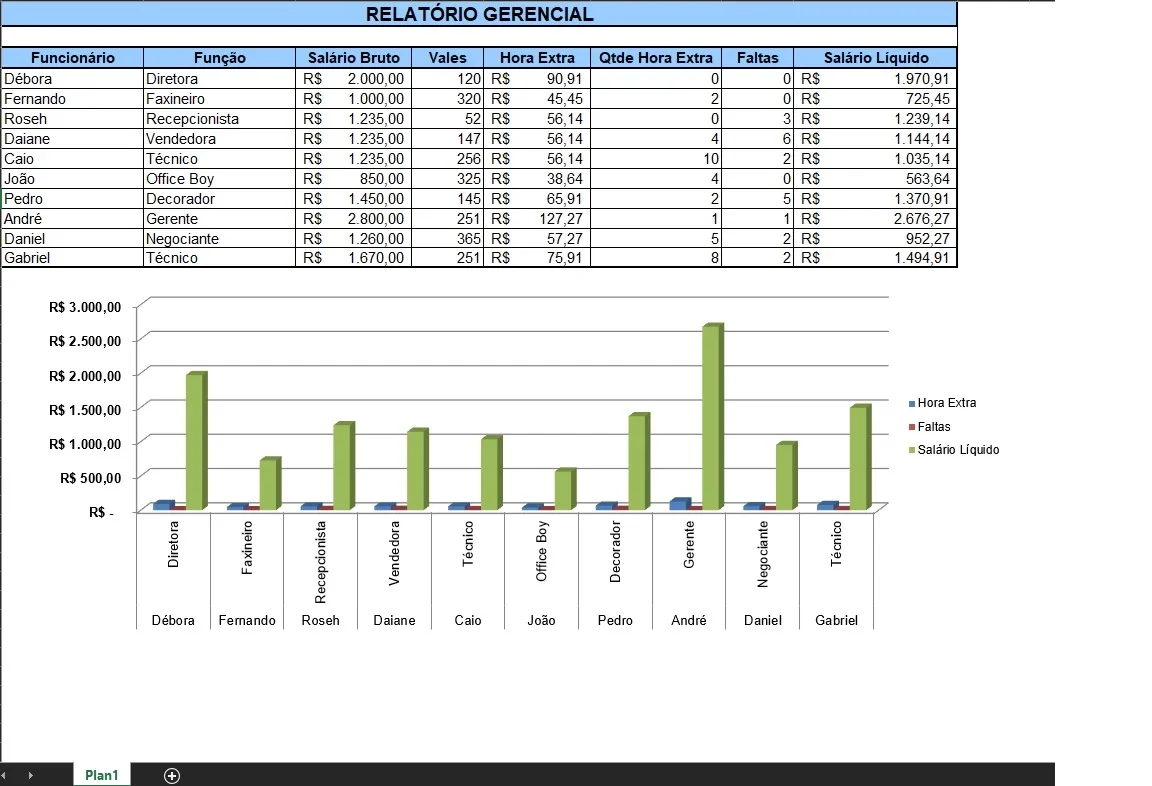Click the next sheet navigation arrow

(31, 776)
